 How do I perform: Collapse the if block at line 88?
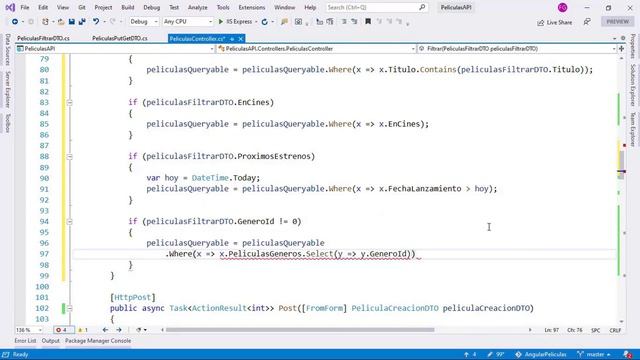(69, 156)
